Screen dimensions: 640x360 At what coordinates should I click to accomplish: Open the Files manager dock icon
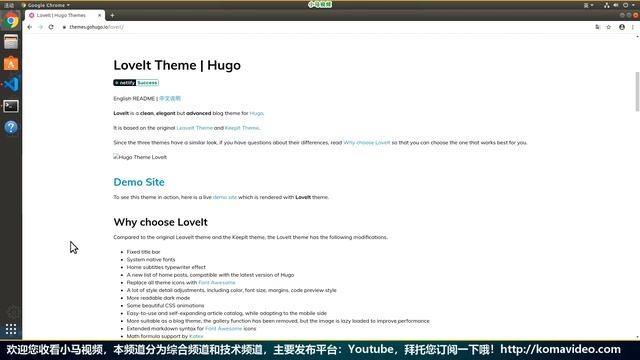tap(11, 42)
